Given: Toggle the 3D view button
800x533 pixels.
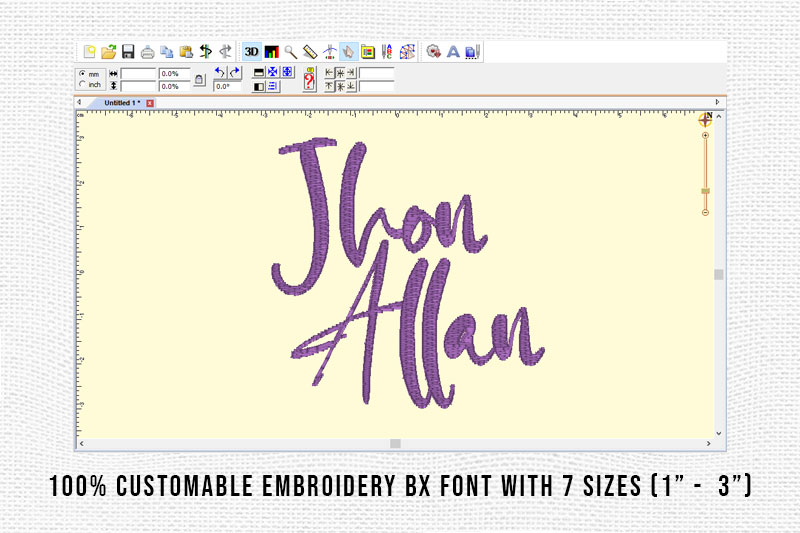Looking at the screenshot, I should [x=252, y=52].
